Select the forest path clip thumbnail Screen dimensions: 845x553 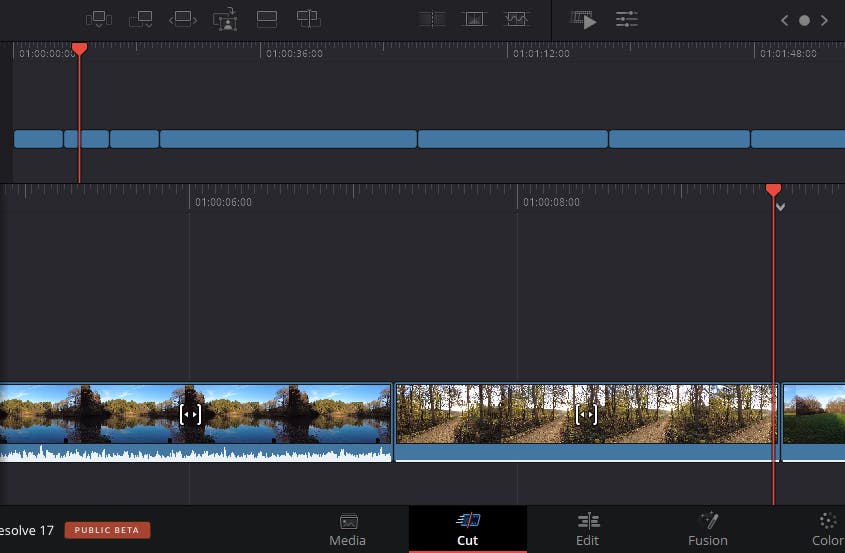pos(586,414)
